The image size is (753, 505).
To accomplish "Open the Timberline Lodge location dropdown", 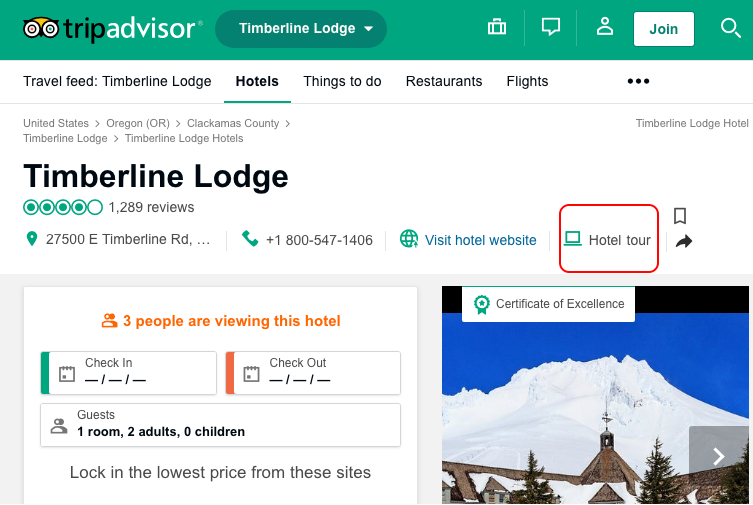I will pos(301,29).
